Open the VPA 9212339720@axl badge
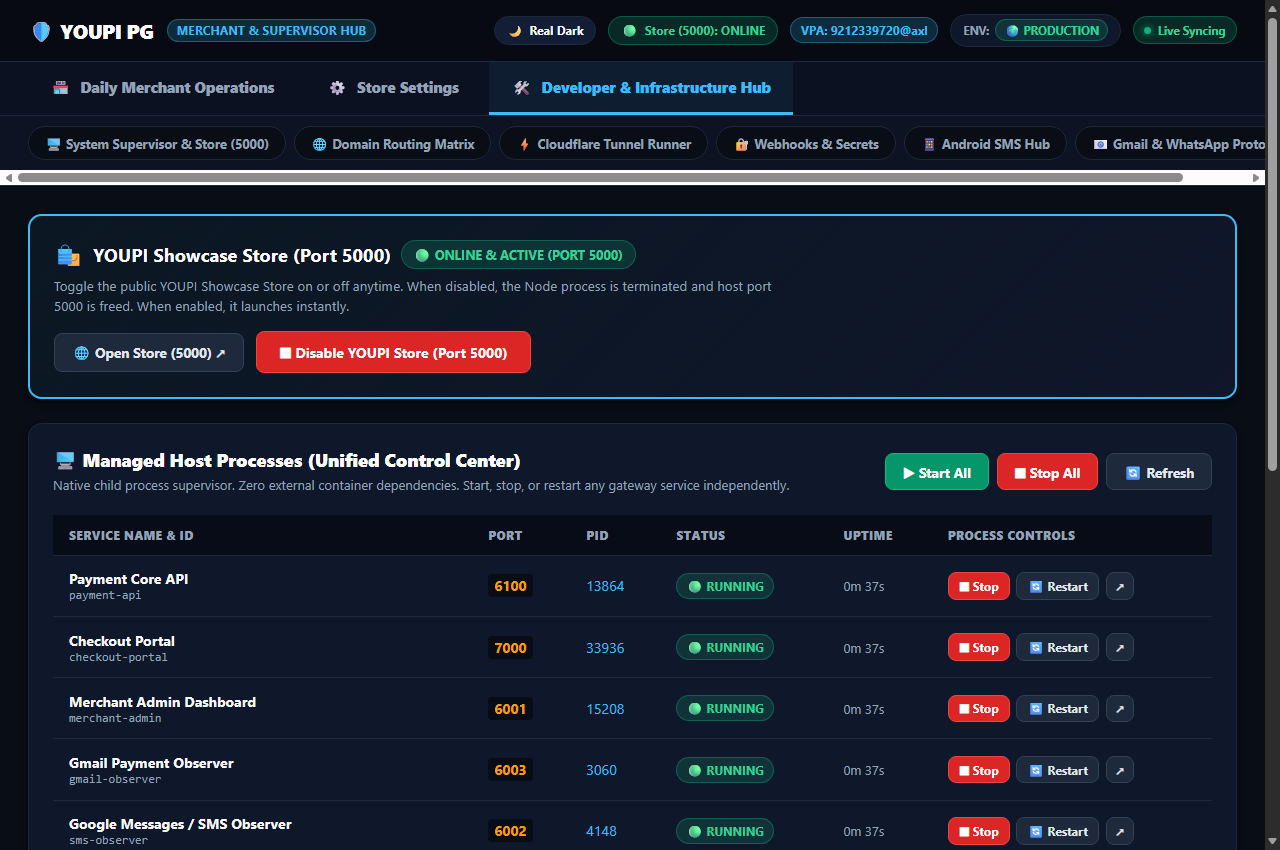The image size is (1280, 850). click(864, 31)
